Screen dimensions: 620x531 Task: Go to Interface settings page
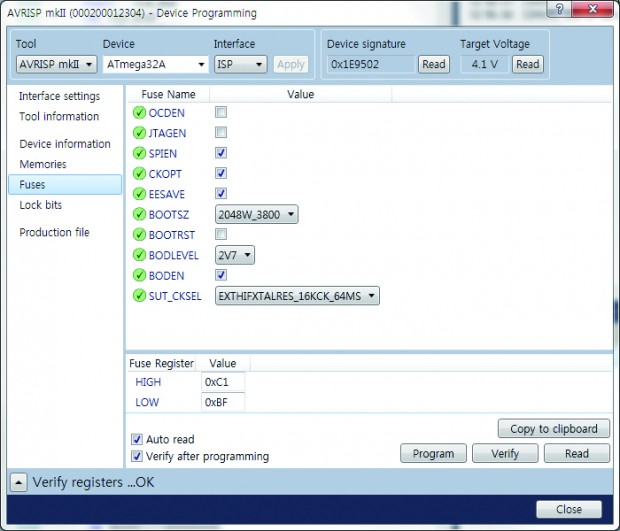[x=59, y=96]
